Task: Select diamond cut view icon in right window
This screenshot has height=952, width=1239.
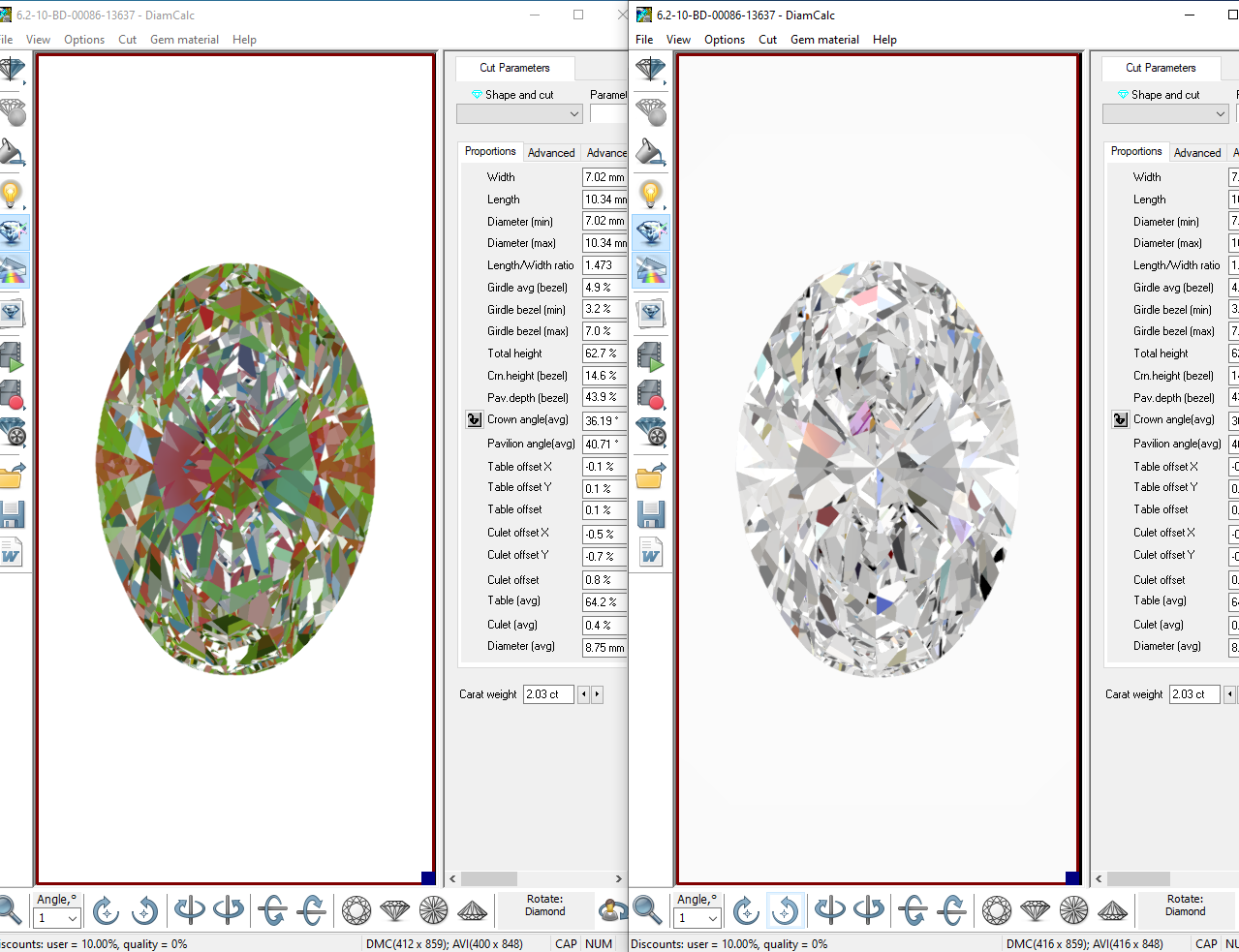Action: click(x=650, y=71)
